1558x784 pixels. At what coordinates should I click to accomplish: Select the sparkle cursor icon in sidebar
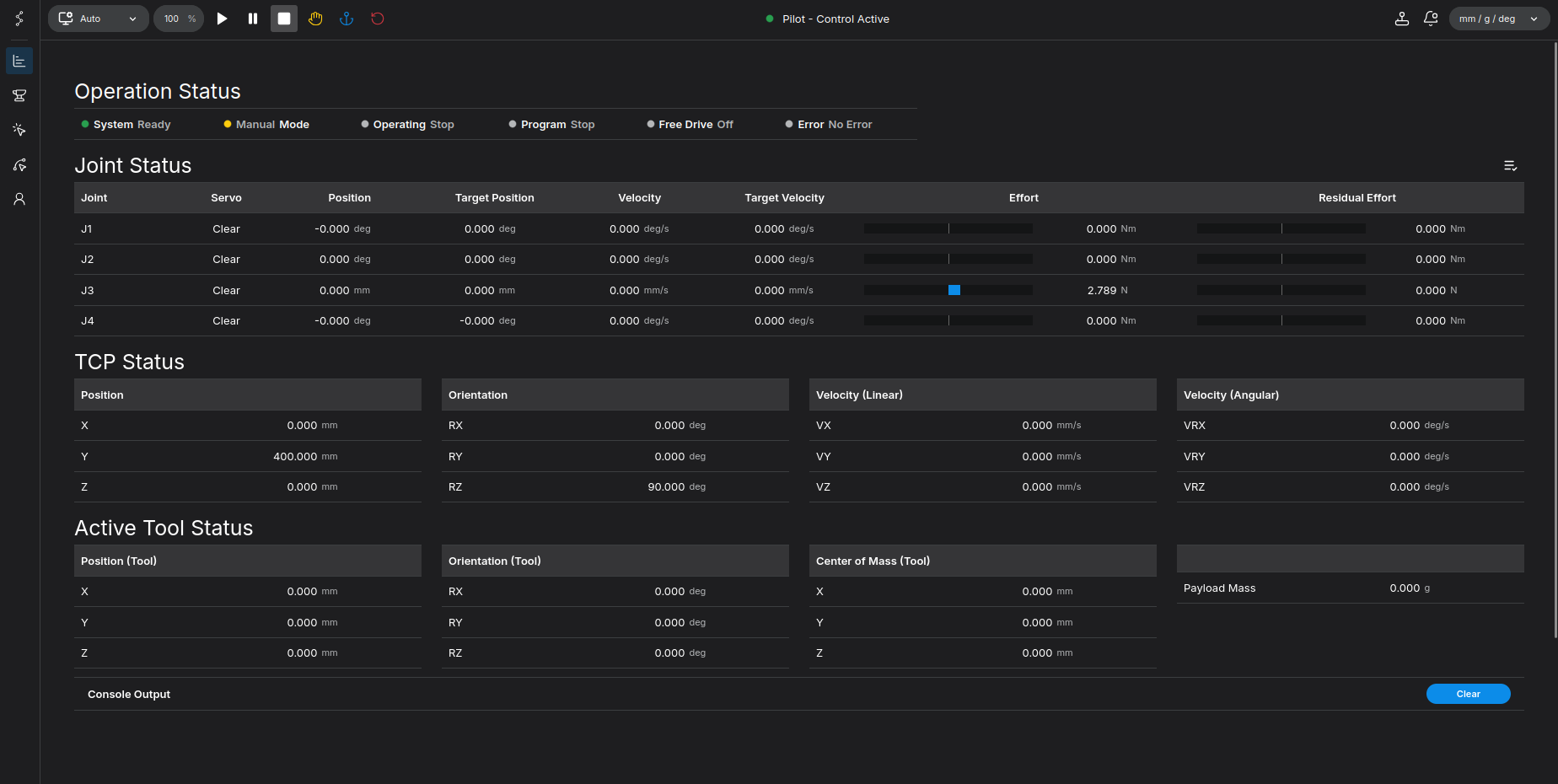[x=19, y=130]
